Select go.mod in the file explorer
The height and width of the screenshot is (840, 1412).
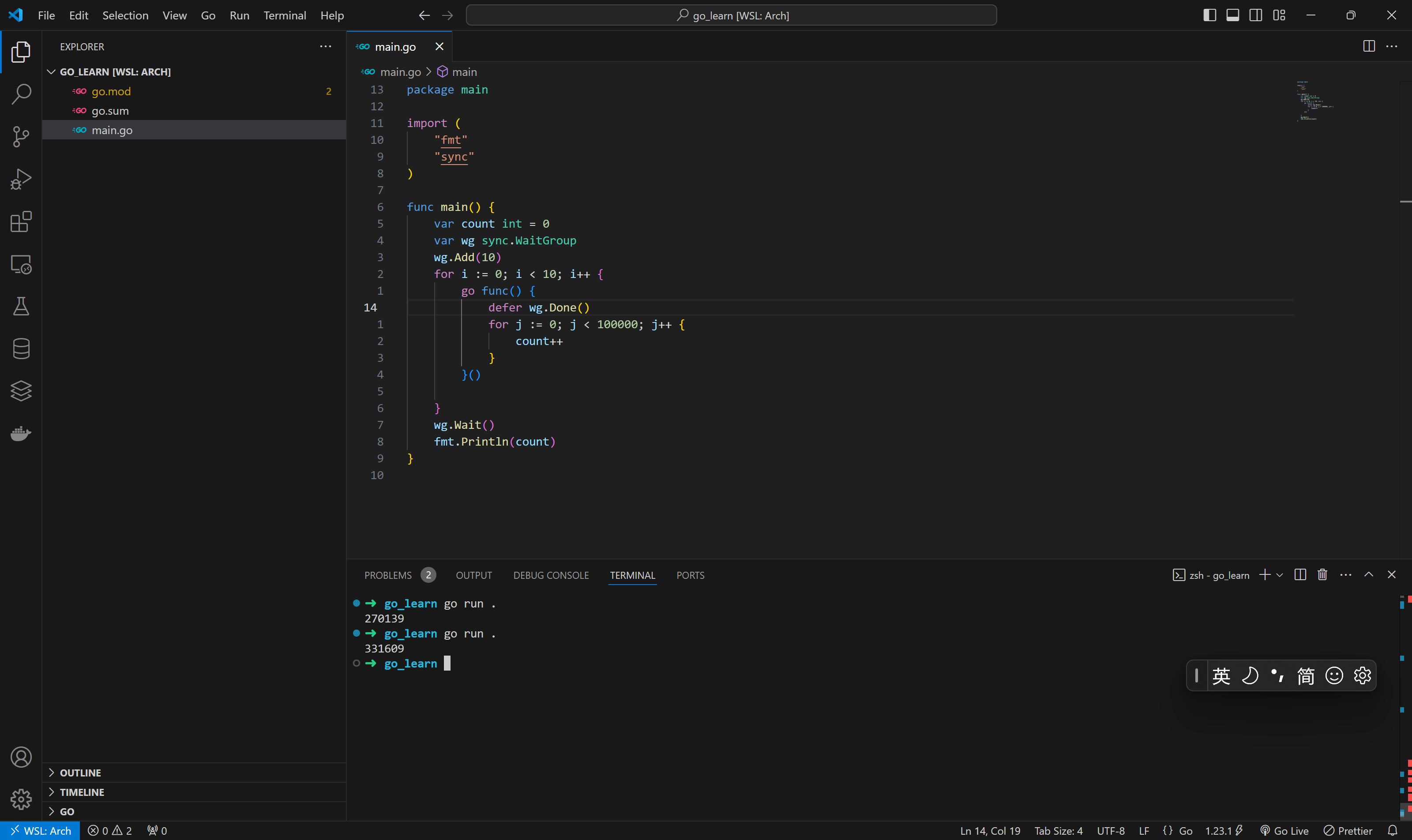pos(111,91)
